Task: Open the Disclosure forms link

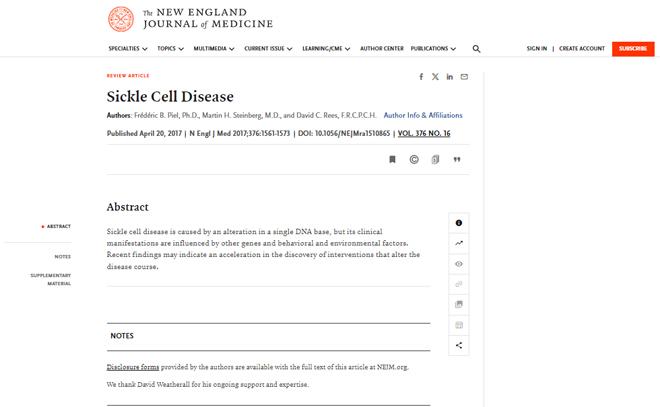Action: pyautogui.click(x=133, y=367)
